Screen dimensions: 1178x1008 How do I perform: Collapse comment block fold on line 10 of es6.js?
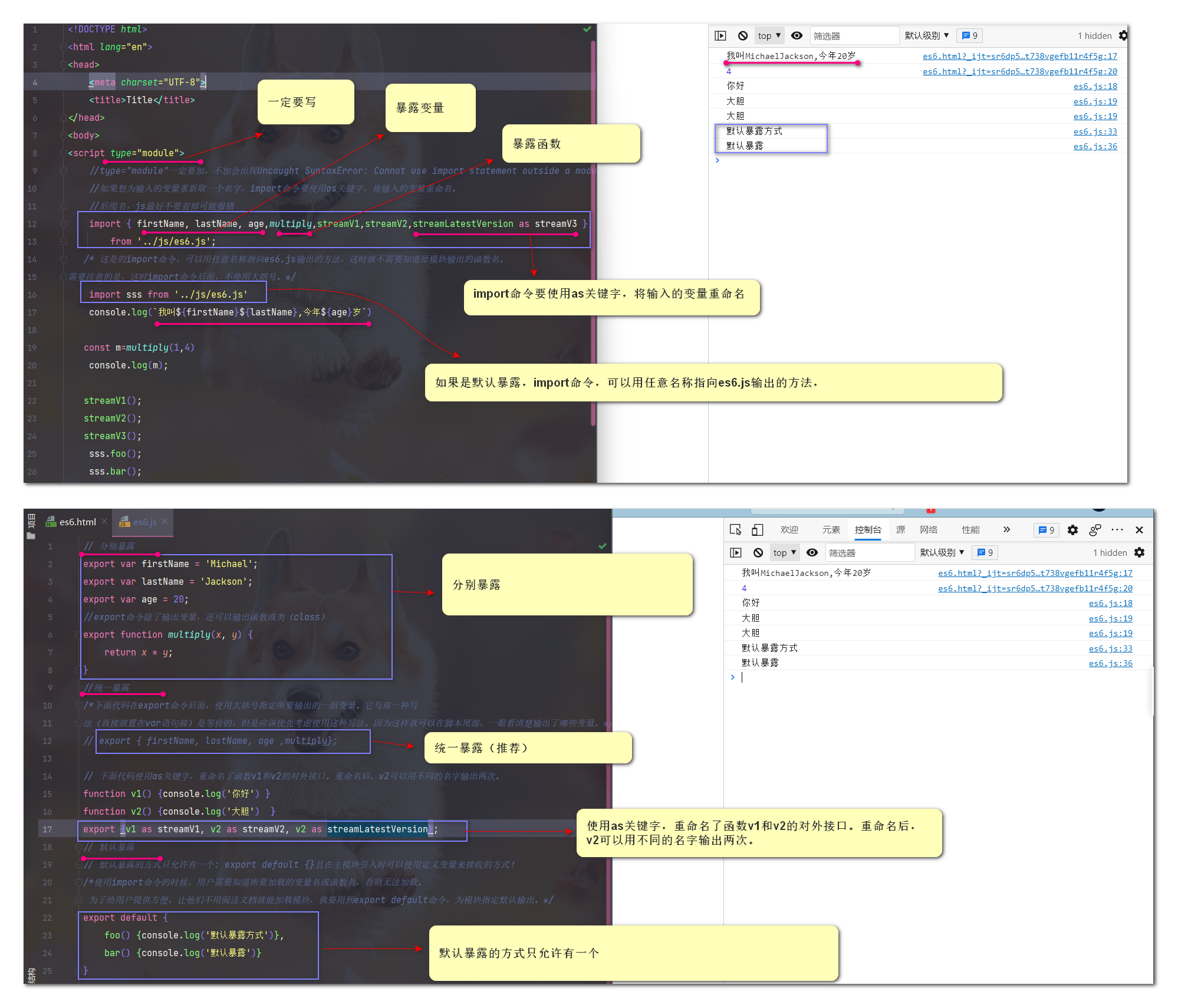tap(78, 706)
